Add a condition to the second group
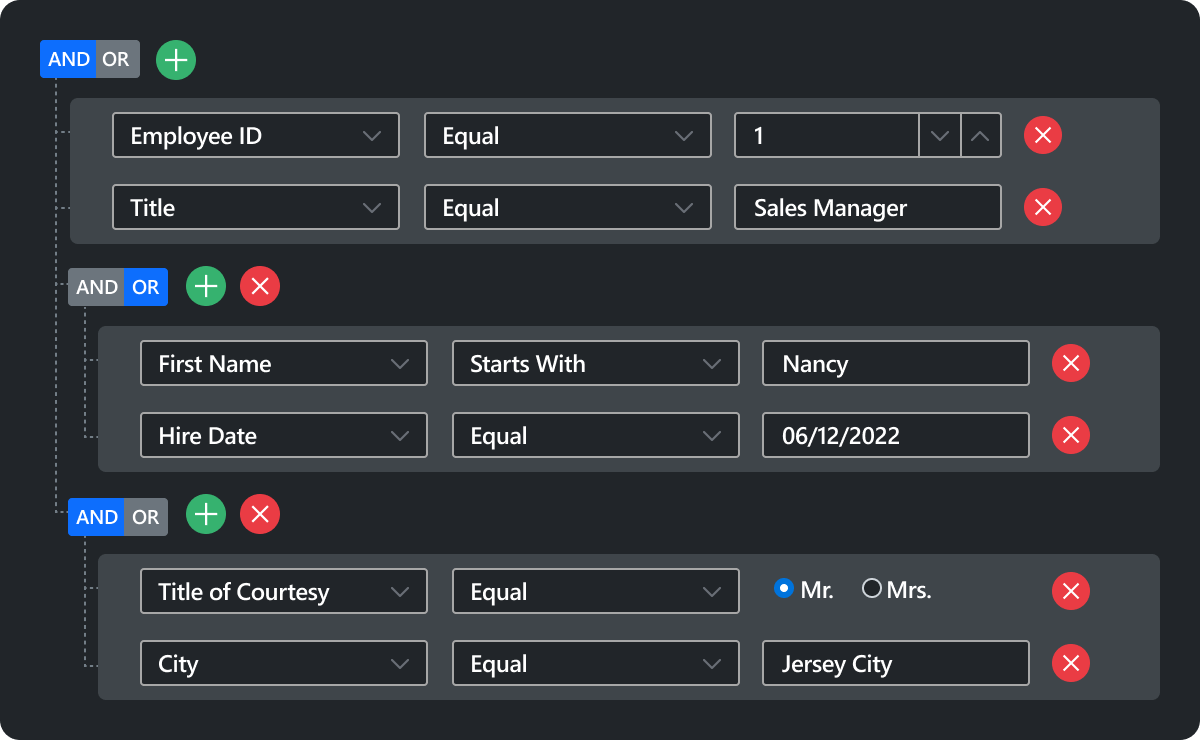1200x740 pixels. (205, 286)
